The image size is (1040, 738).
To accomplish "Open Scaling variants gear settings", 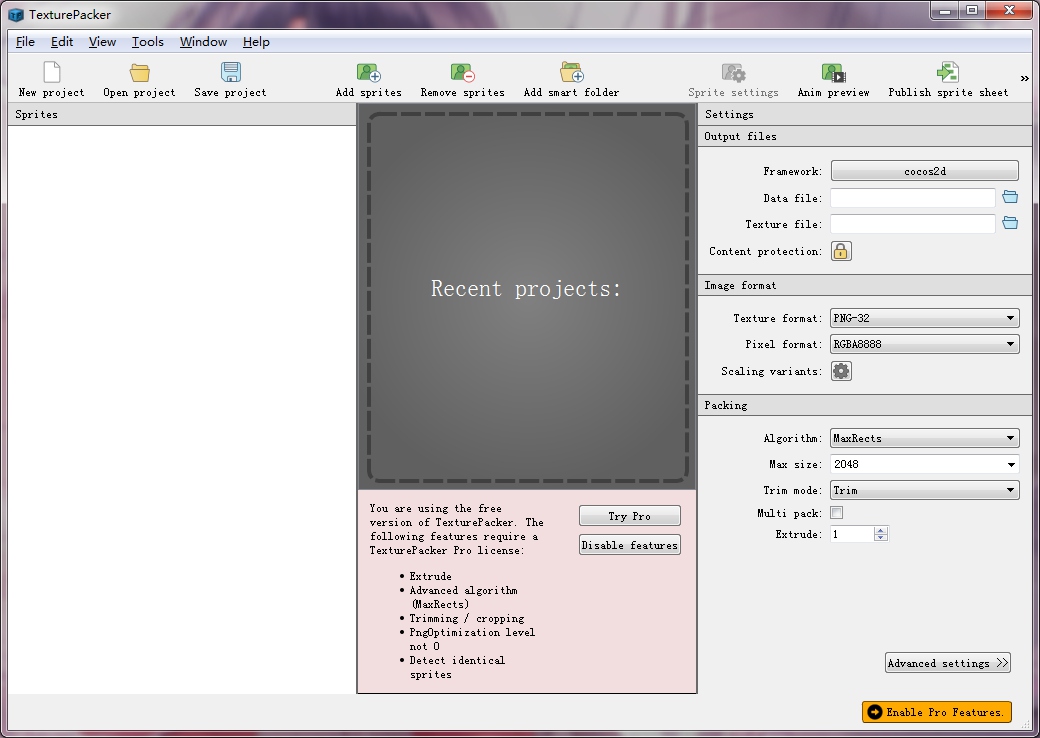I will 841,371.
